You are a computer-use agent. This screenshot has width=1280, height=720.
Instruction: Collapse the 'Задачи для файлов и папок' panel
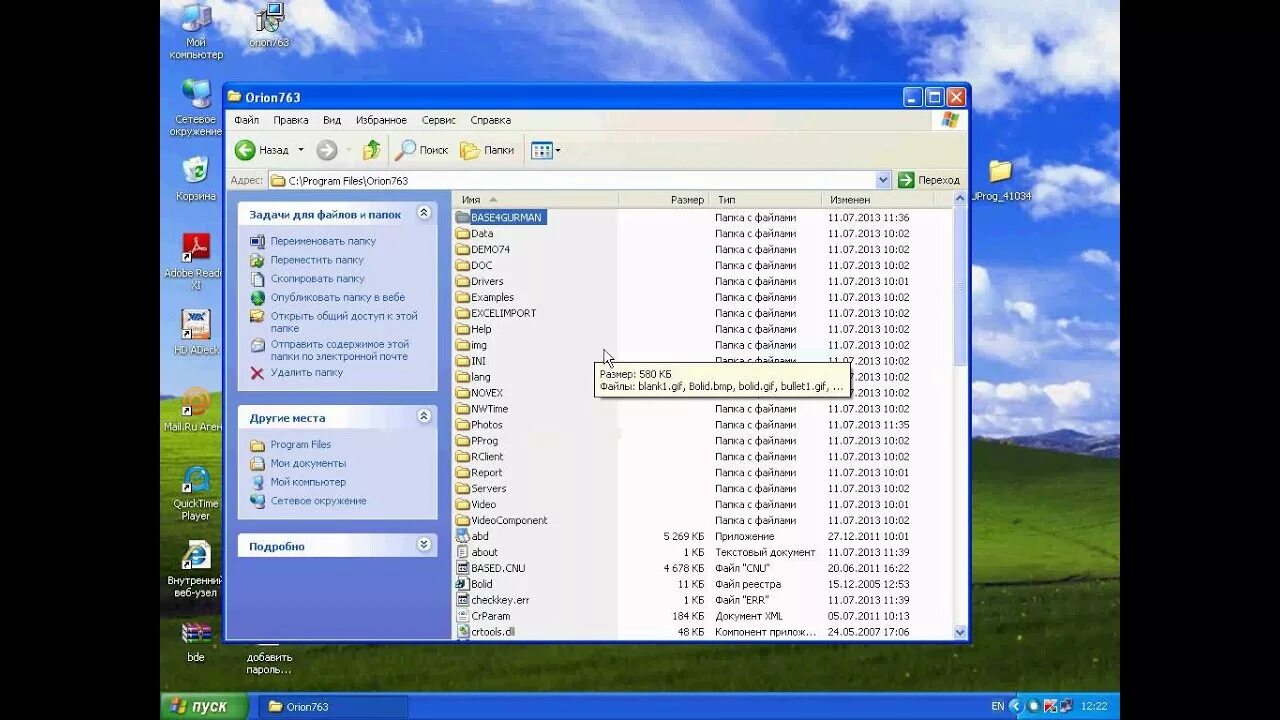coord(424,213)
